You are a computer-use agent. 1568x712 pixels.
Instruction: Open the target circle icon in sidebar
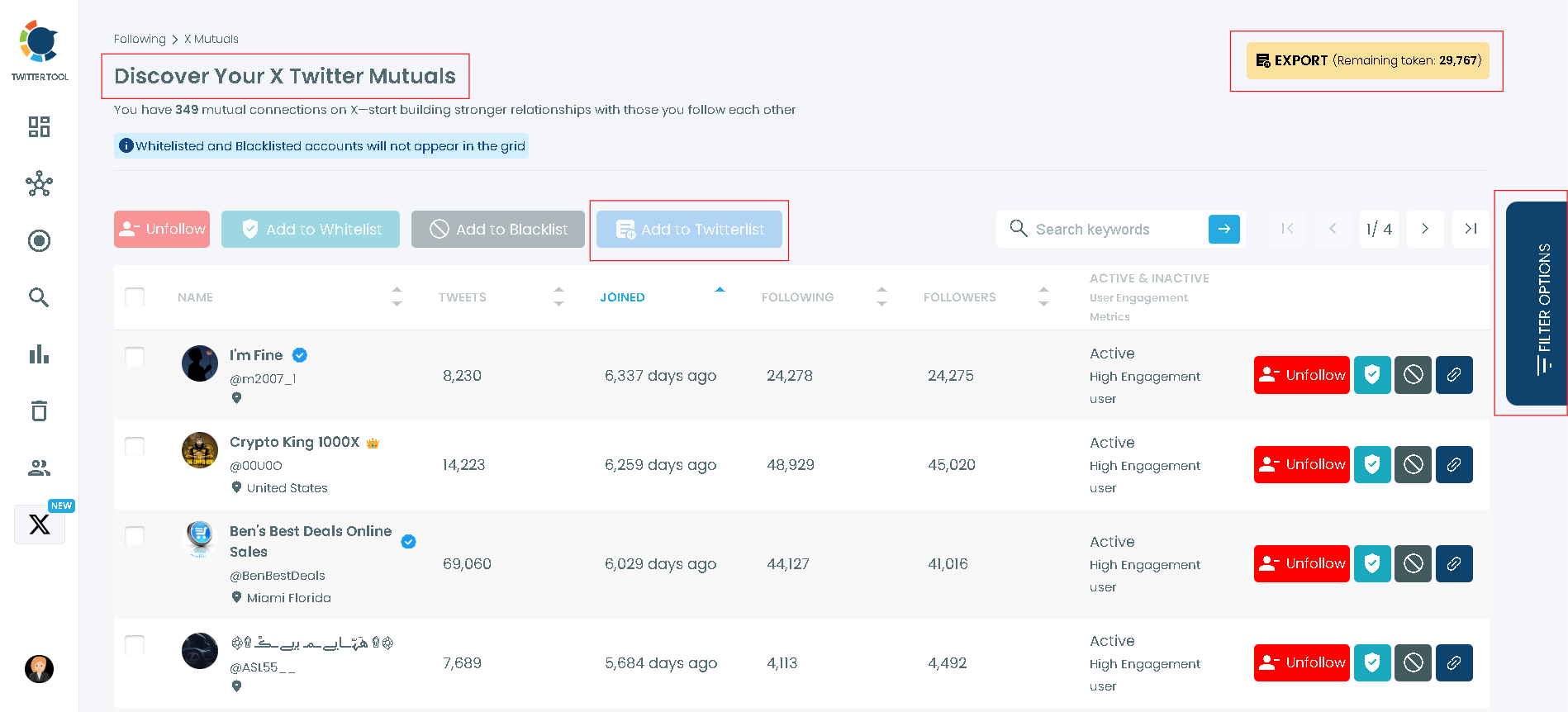39,240
